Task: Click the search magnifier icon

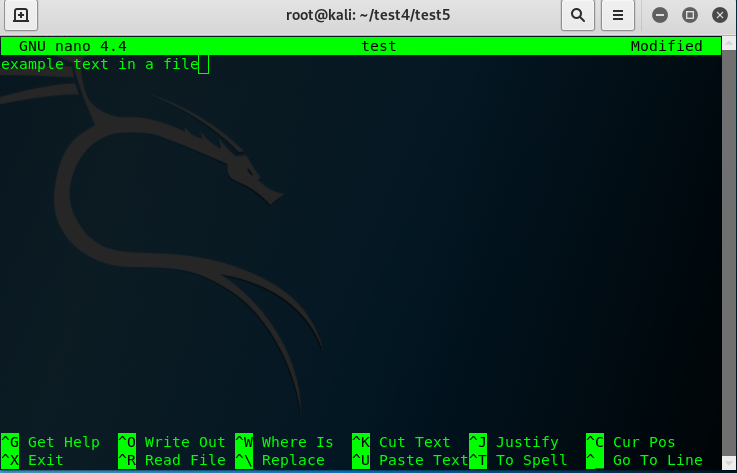Action: pyautogui.click(x=578, y=15)
